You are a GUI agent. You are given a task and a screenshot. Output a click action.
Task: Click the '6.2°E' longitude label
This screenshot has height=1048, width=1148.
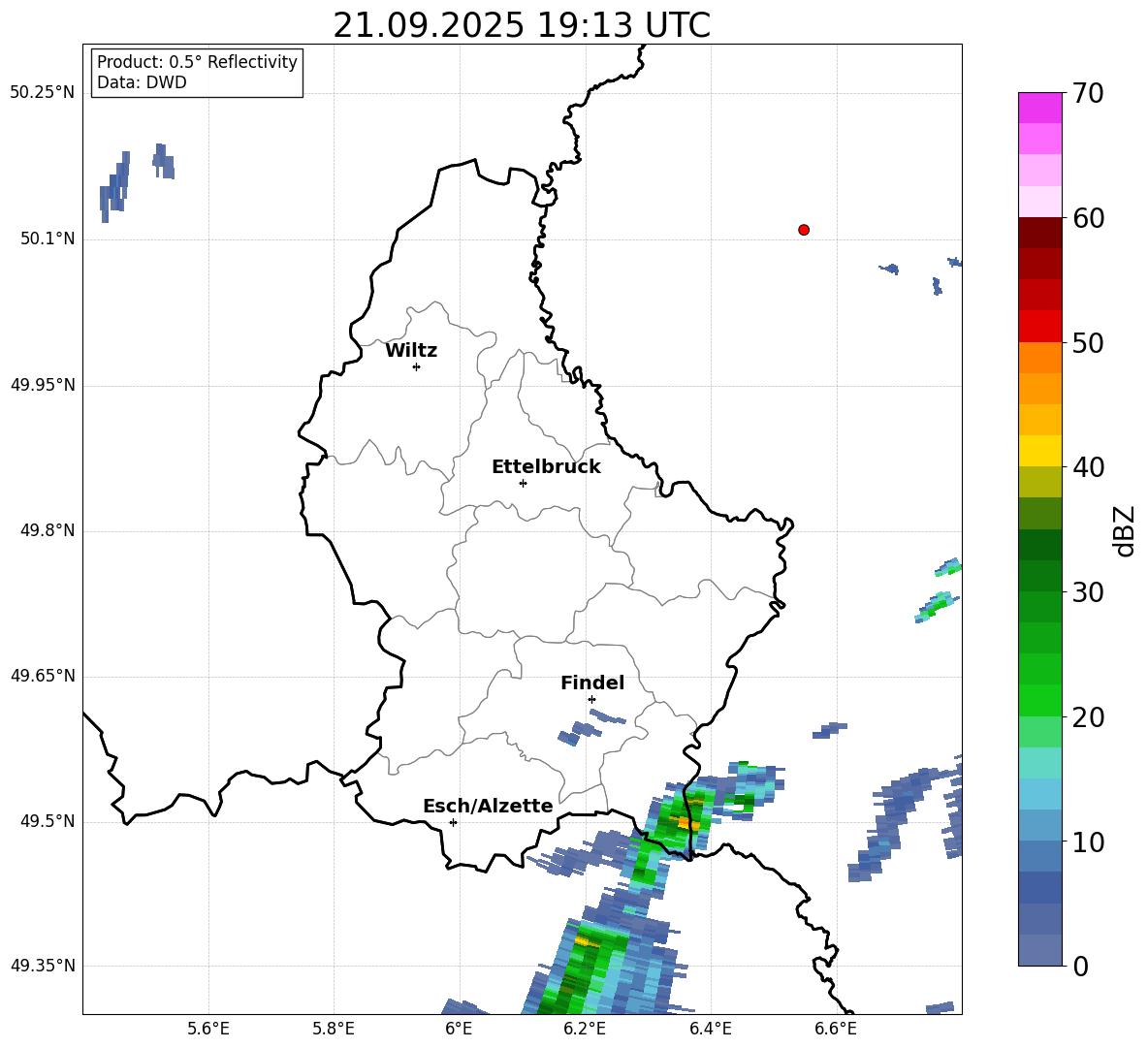coord(585,1029)
